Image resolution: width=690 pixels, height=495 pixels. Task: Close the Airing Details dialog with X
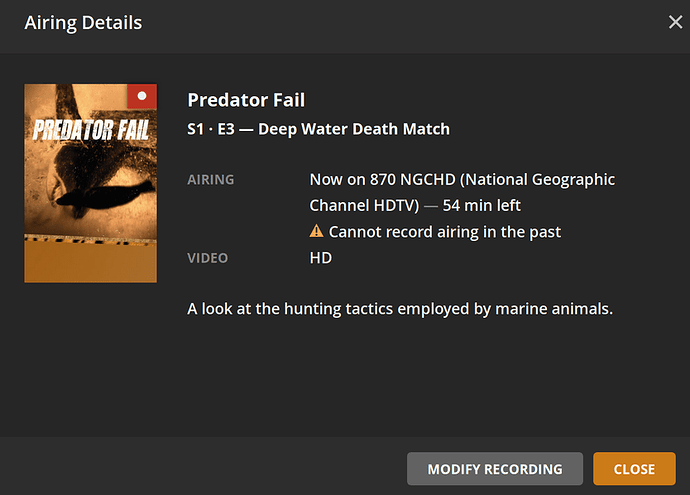pos(675,22)
